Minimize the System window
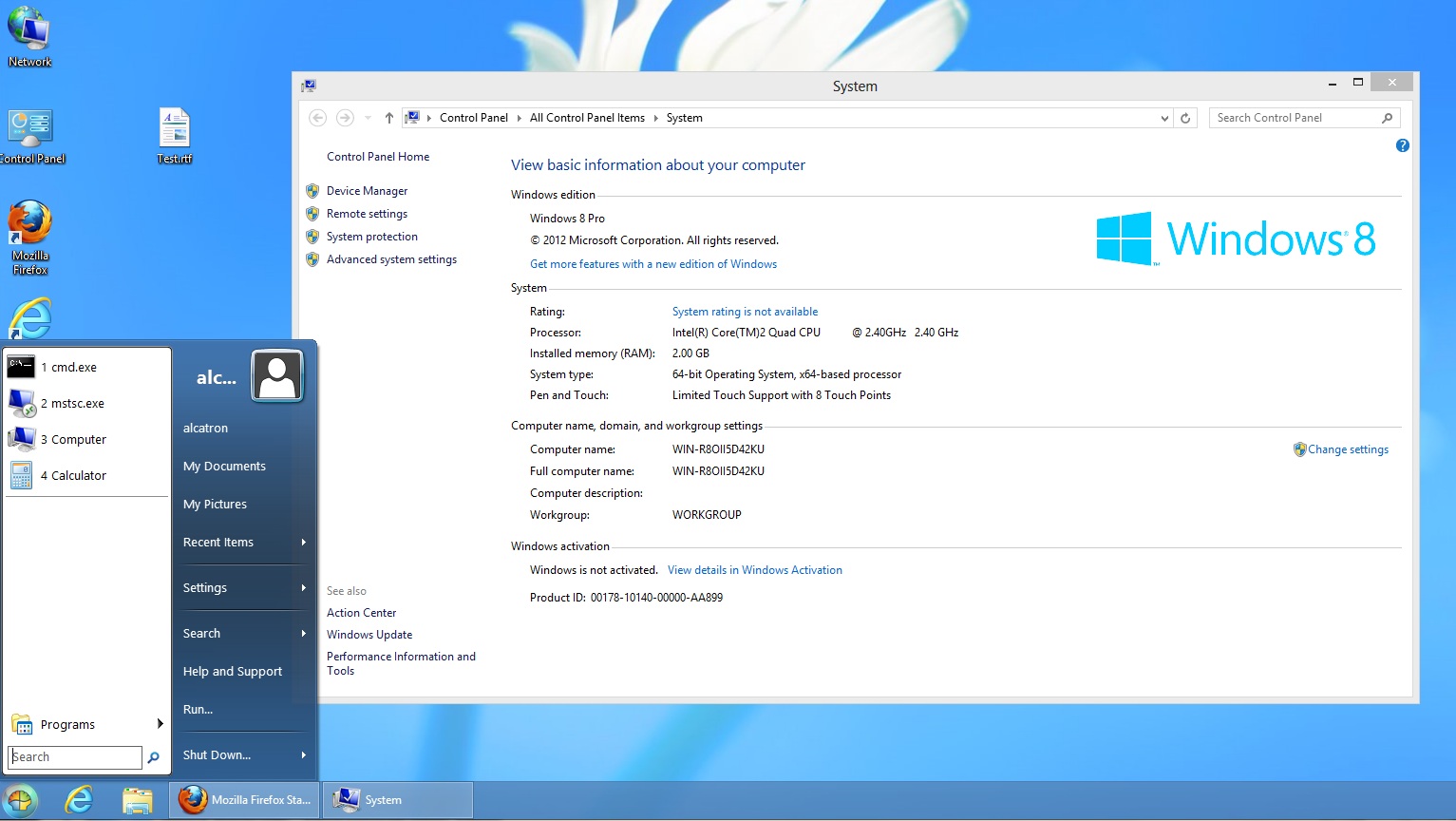 (1333, 83)
